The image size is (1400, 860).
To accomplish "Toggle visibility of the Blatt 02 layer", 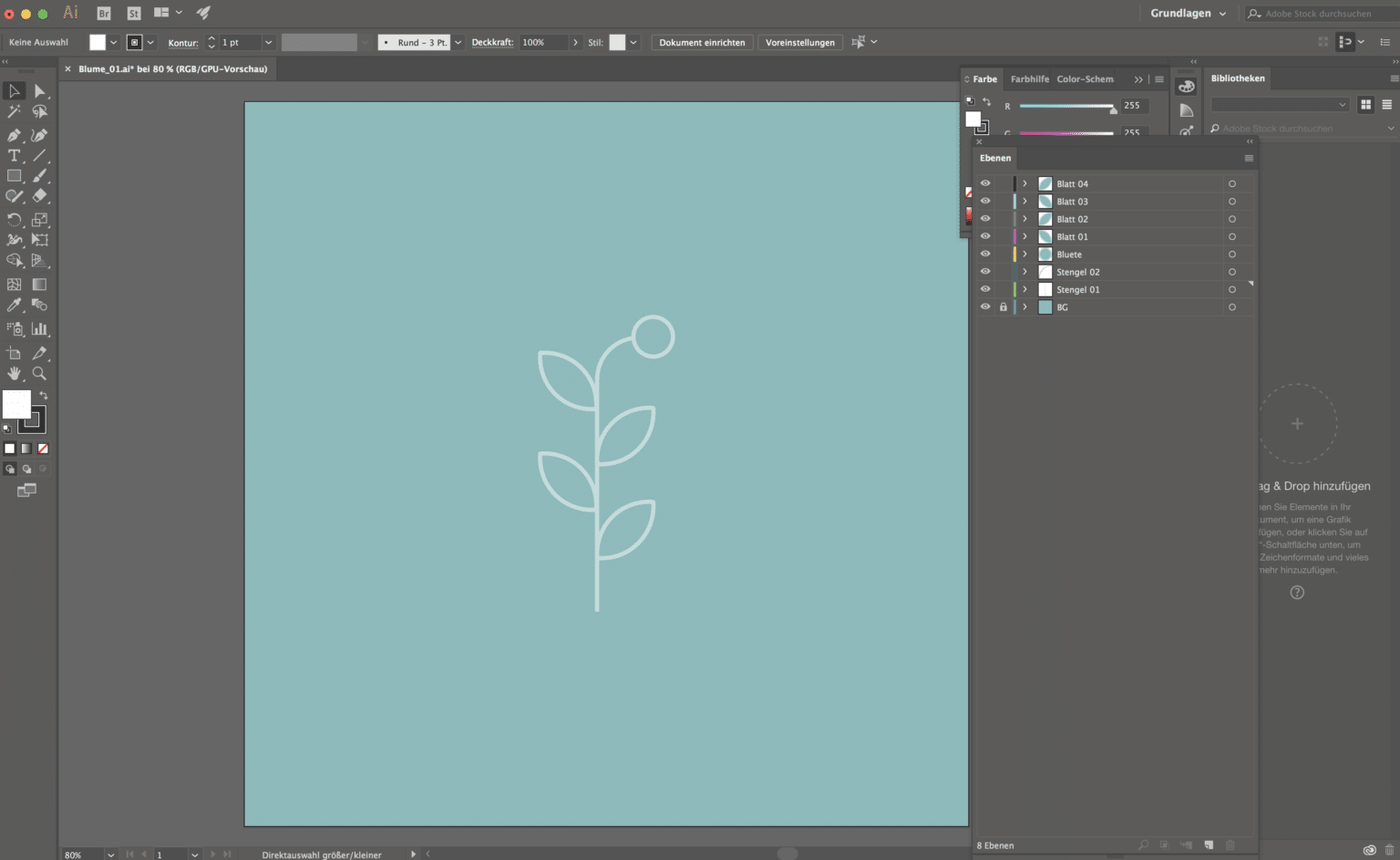I will coord(985,219).
